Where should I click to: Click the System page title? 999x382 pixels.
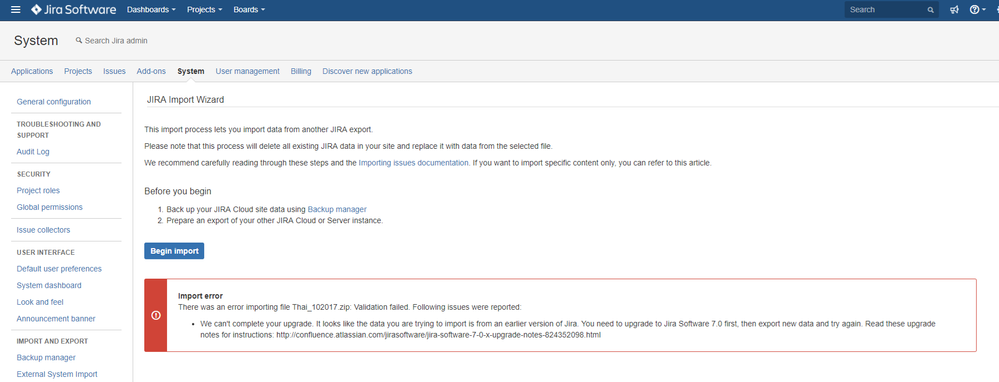tap(36, 41)
